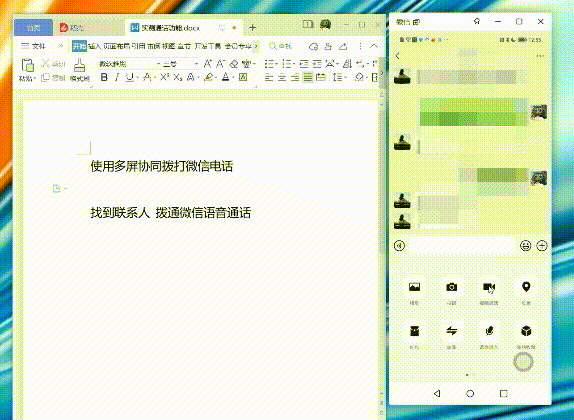Apply italic formatting in WPS
Viewport: 574px width, 420px height.
(x=117, y=77)
